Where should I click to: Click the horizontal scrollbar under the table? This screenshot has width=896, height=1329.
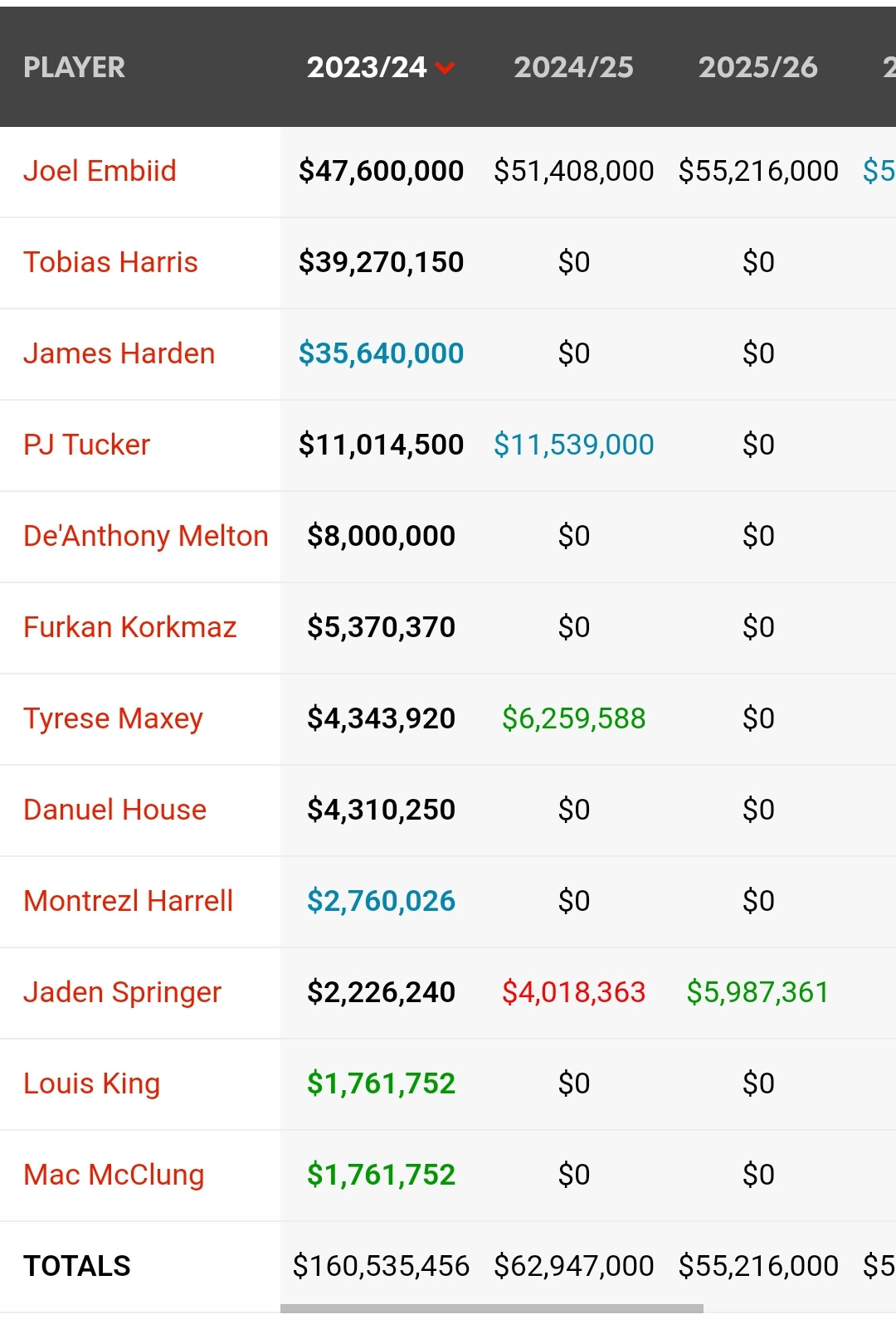pyautogui.click(x=492, y=1308)
